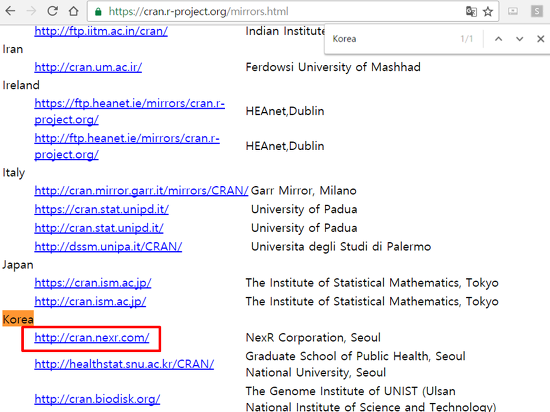The image size is (550, 412).
Task: Open the https cran.stat.unipd.it link
Action: (101, 209)
